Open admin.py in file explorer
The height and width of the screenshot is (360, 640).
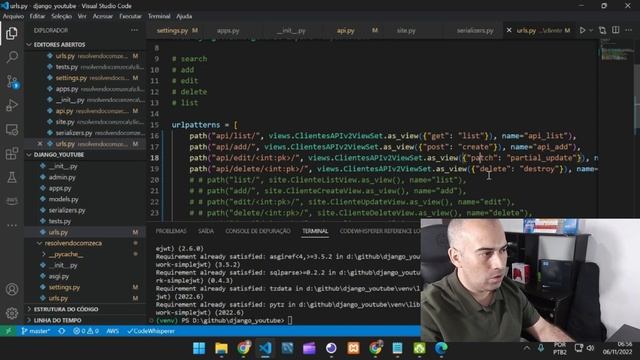point(62,177)
